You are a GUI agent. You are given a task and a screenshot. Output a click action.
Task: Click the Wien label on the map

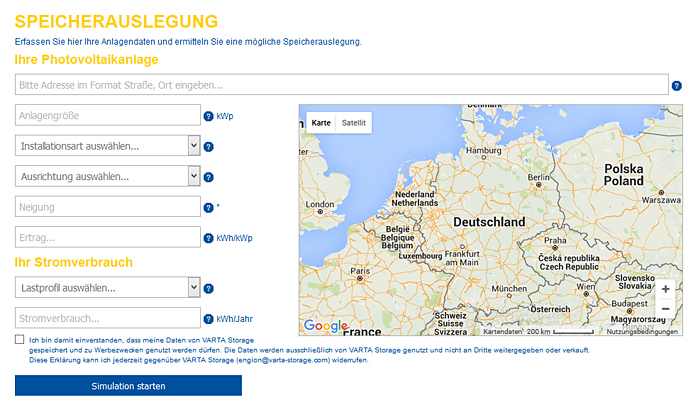pos(586,287)
